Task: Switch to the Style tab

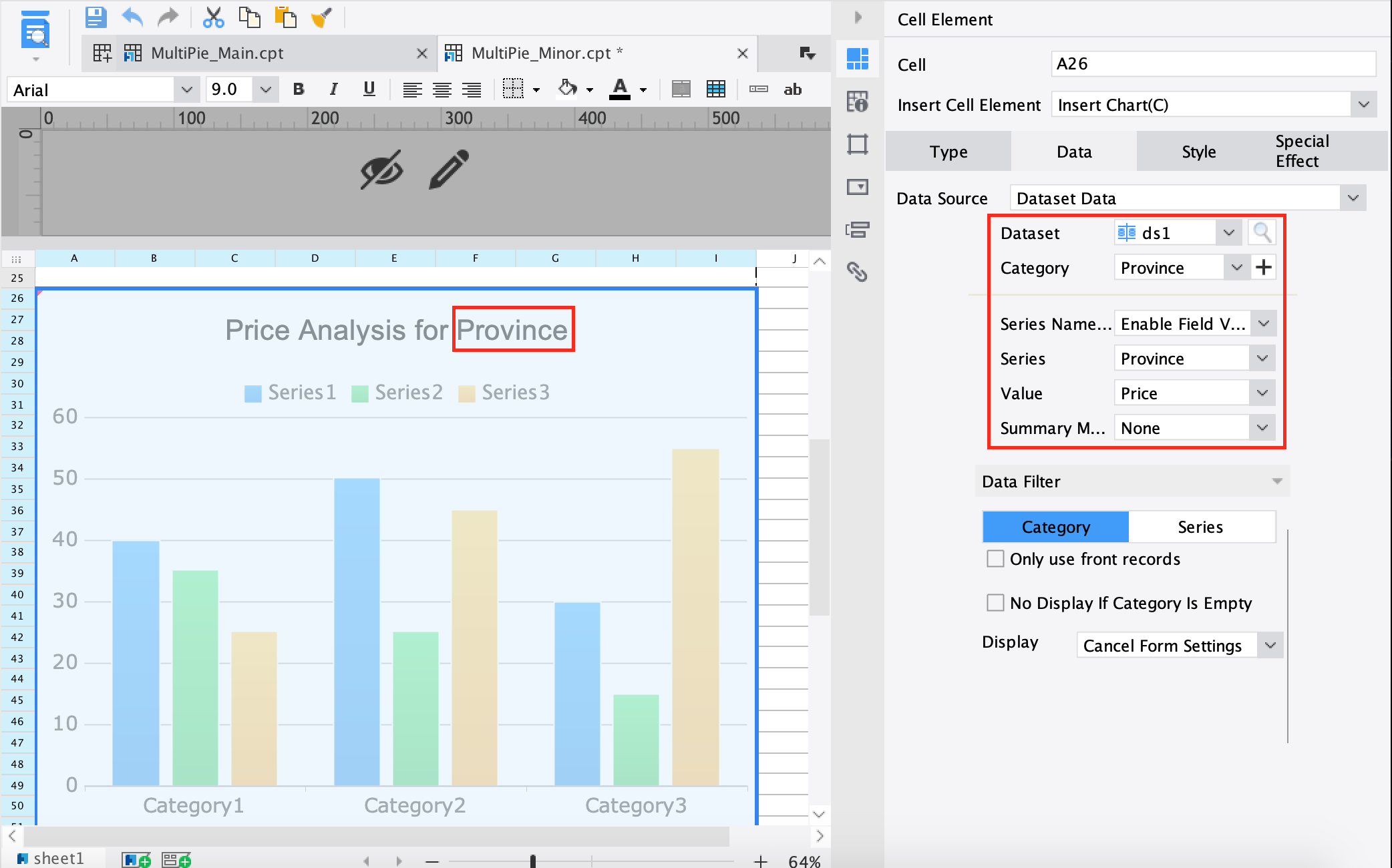Action: (x=1198, y=152)
